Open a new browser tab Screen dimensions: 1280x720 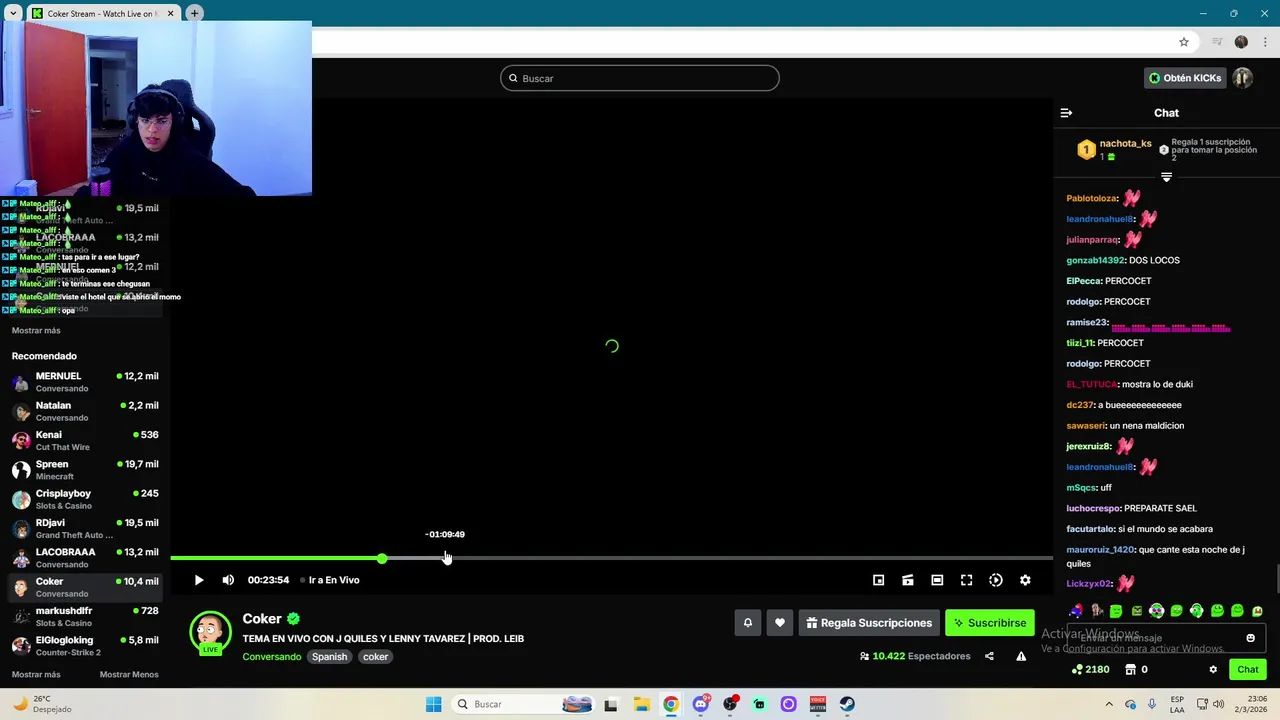point(194,13)
